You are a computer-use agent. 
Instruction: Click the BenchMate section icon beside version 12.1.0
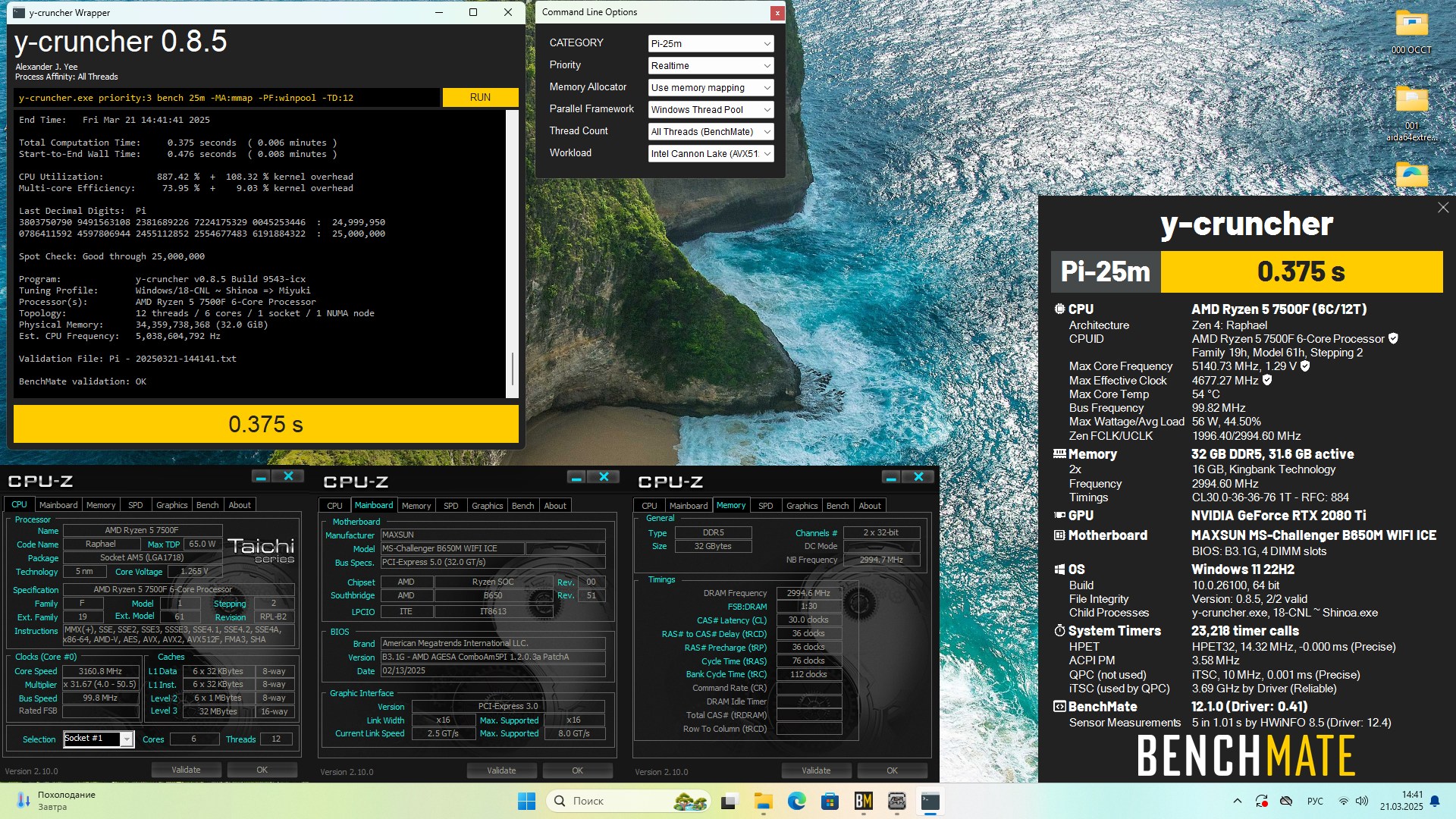1059,707
